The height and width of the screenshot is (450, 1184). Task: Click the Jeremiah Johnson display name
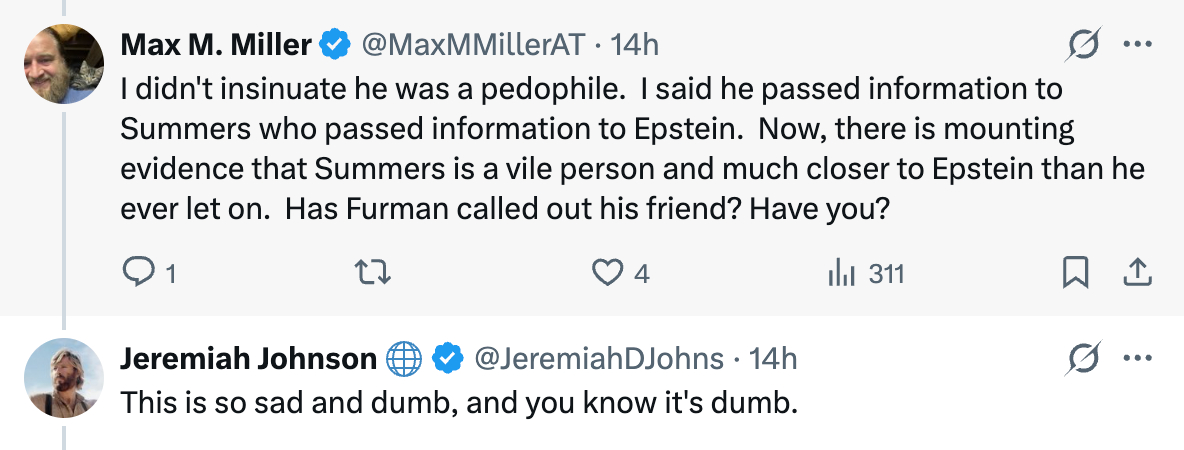248,358
